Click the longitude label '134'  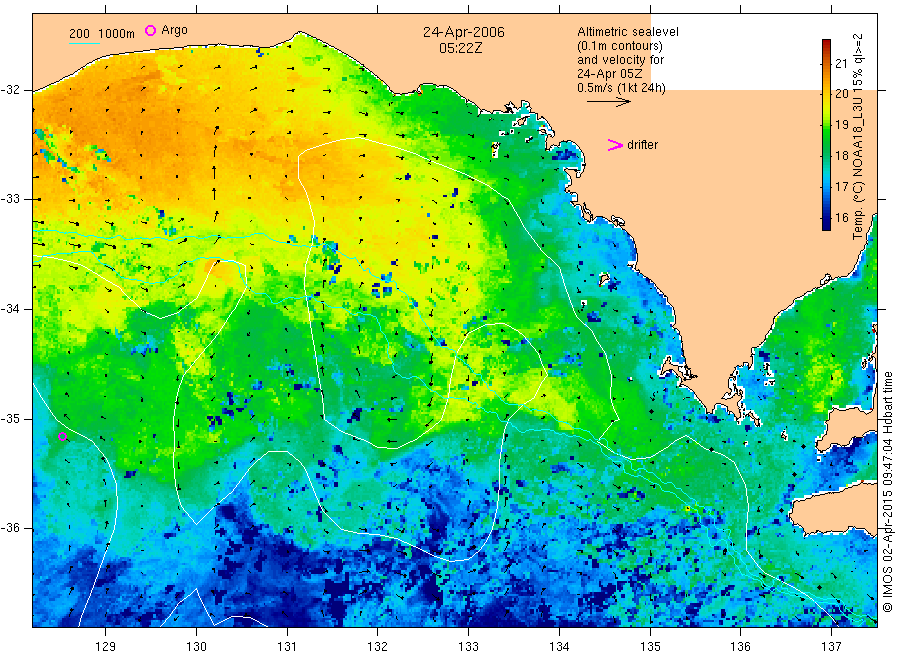[559, 647]
